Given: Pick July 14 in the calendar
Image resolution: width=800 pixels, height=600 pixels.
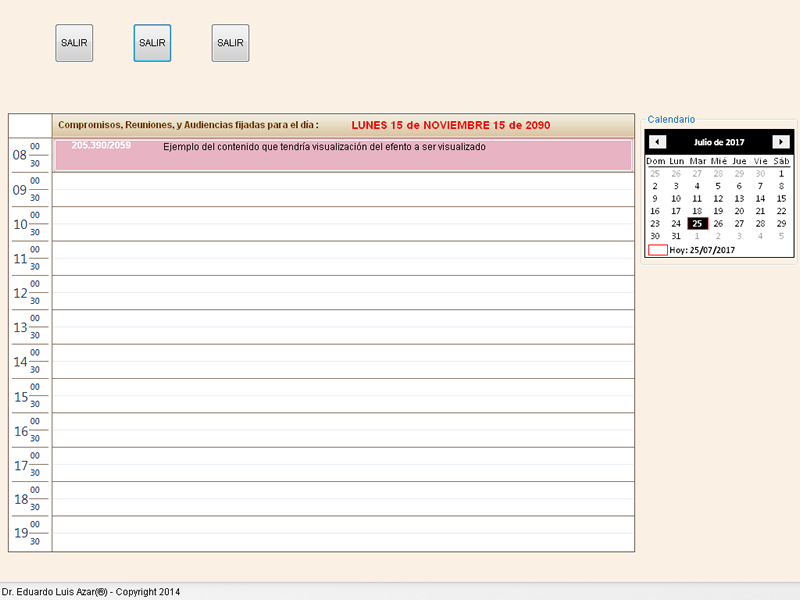Looking at the screenshot, I should (760, 198).
